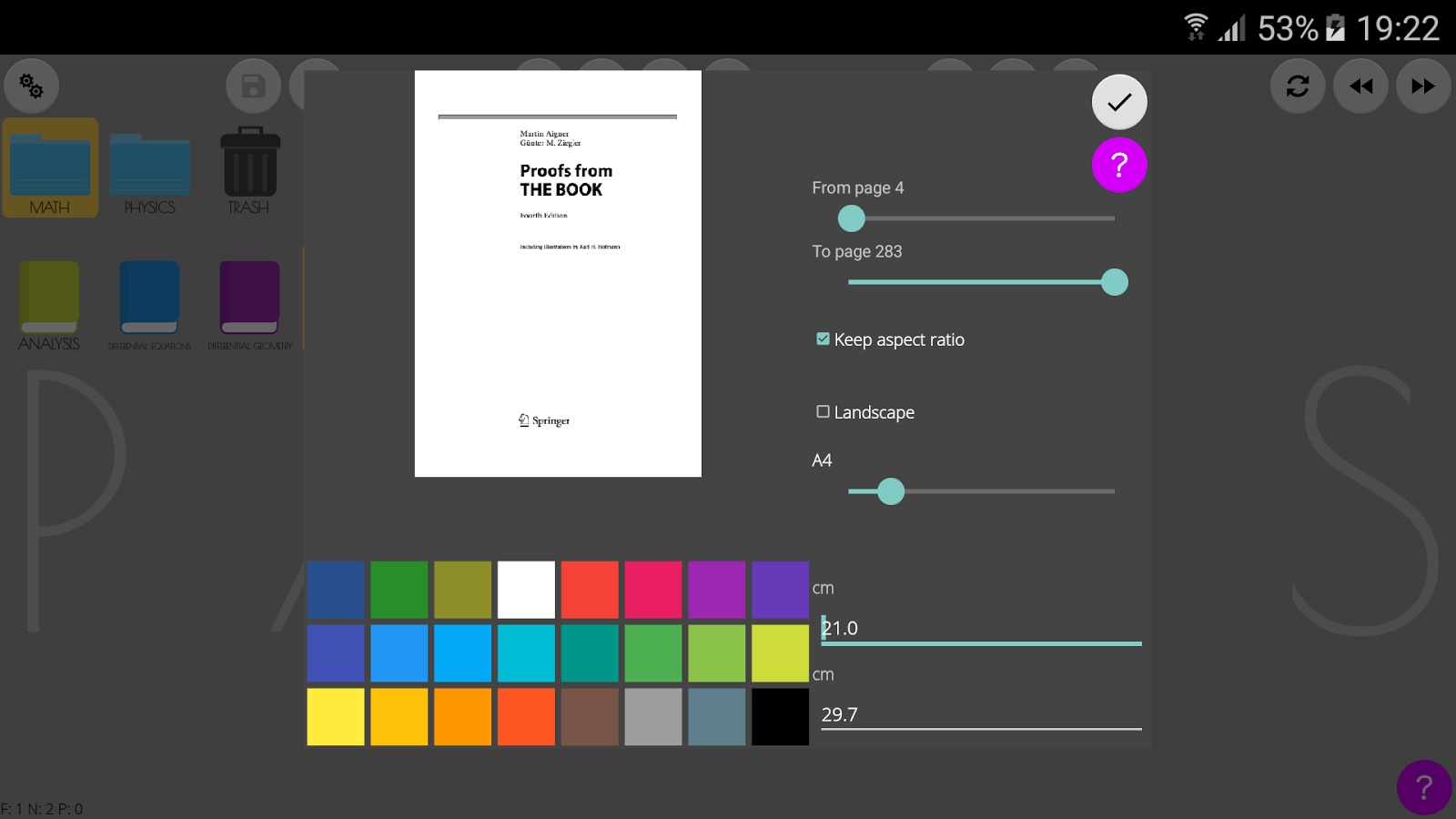The width and height of the screenshot is (1456, 819).
Task: Select the teal color swatch
Action: (x=590, y=653)
